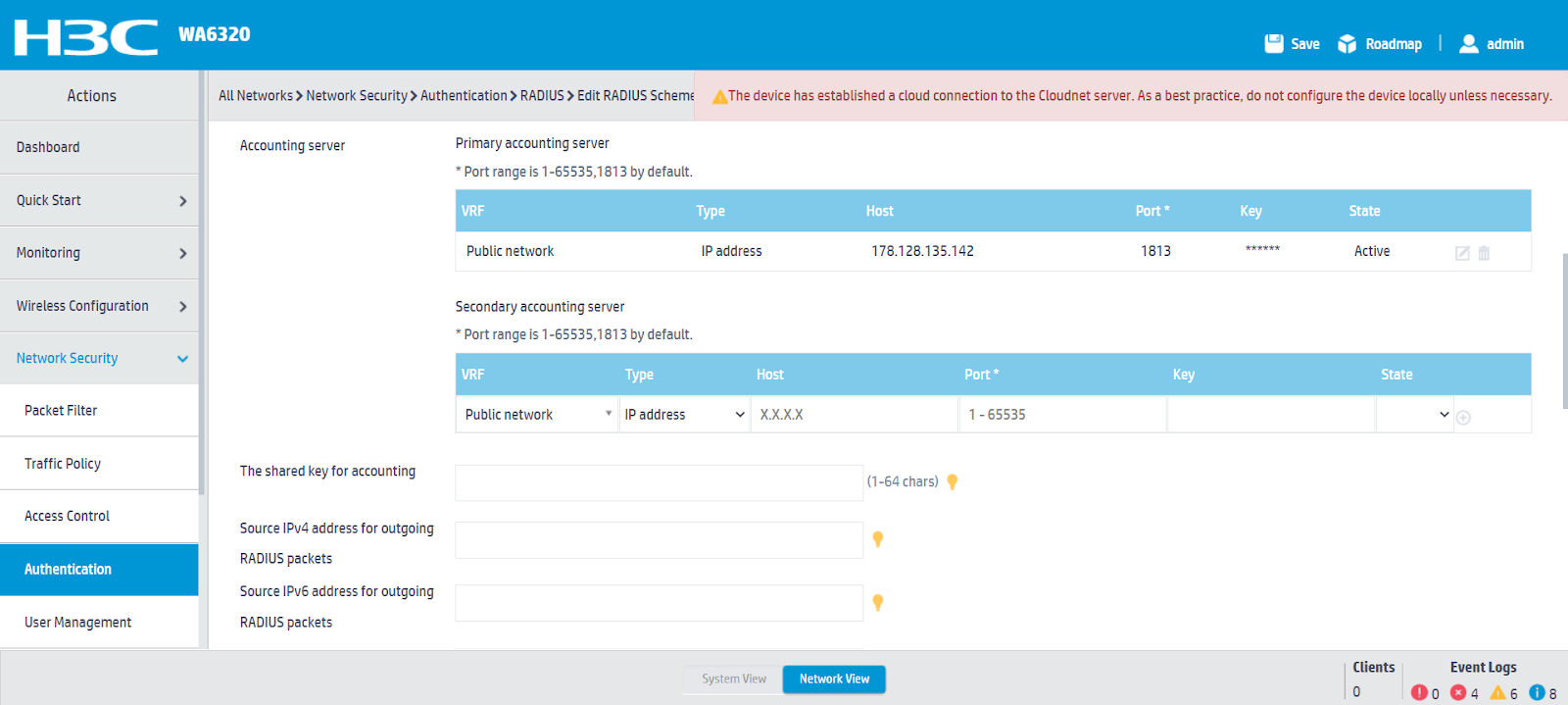Switch to System View

(733, 679)
